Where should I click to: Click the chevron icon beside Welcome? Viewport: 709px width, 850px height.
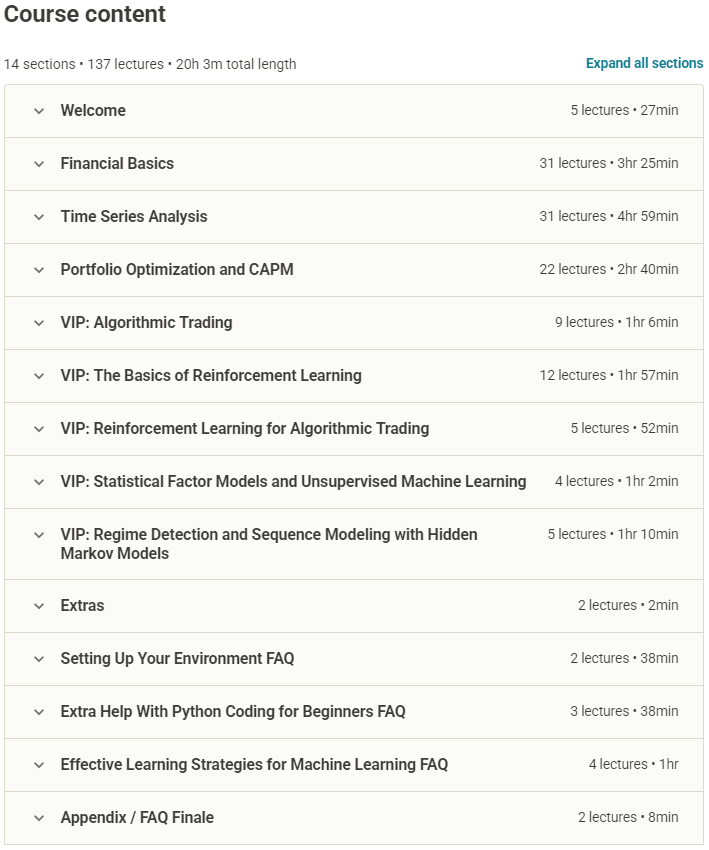(x=39, y=111)
